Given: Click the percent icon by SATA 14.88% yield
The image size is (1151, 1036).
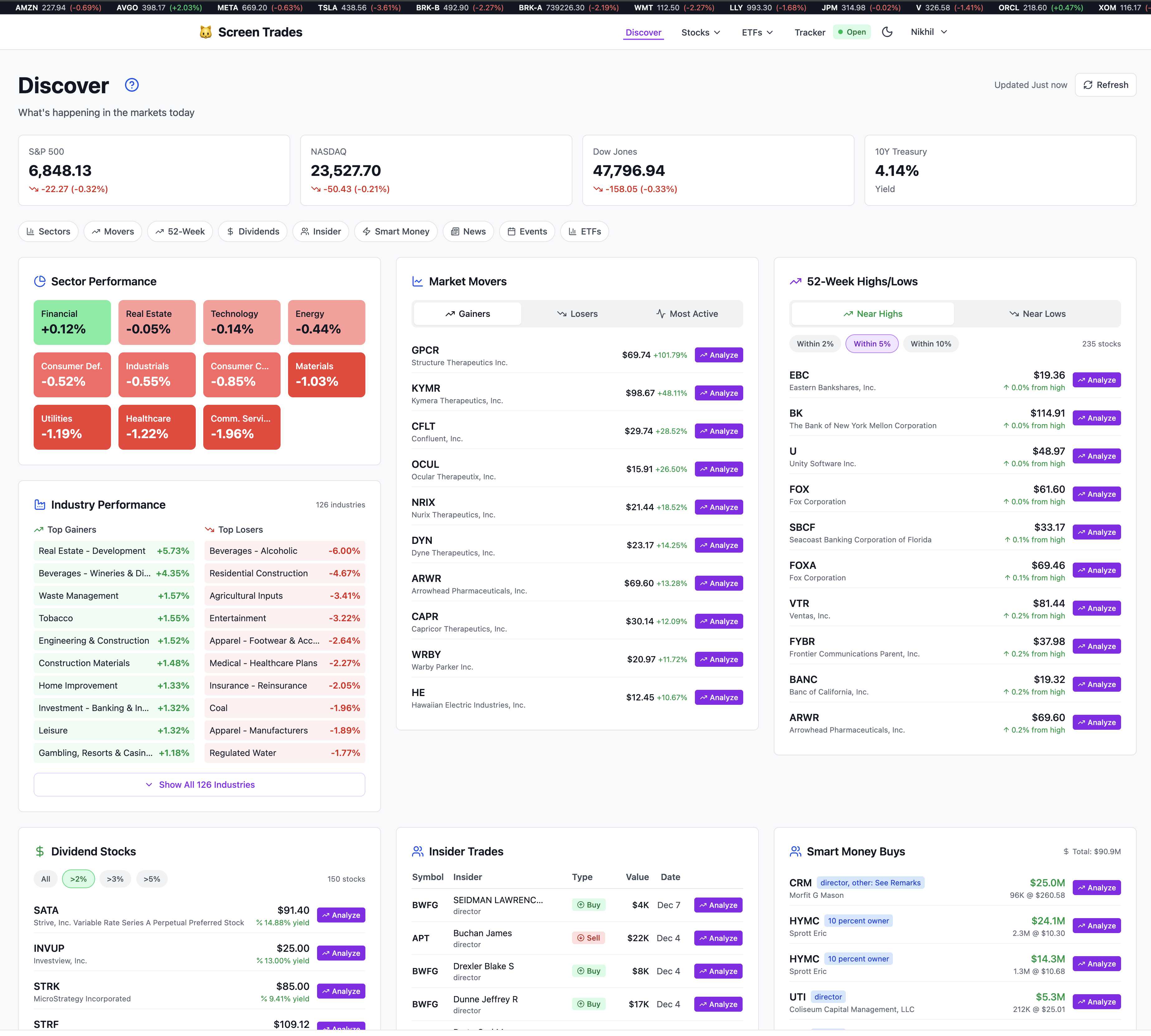Looking at the screenshot, I should 259,923.
